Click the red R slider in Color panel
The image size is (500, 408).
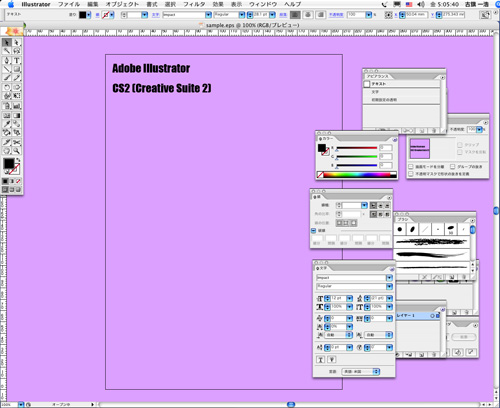[x=356, y=148]
